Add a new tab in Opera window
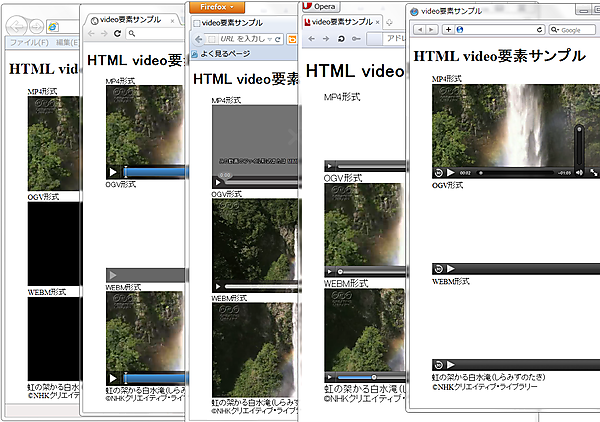The height and width of the screenshot is (422, 600). (x=390, y=23)
